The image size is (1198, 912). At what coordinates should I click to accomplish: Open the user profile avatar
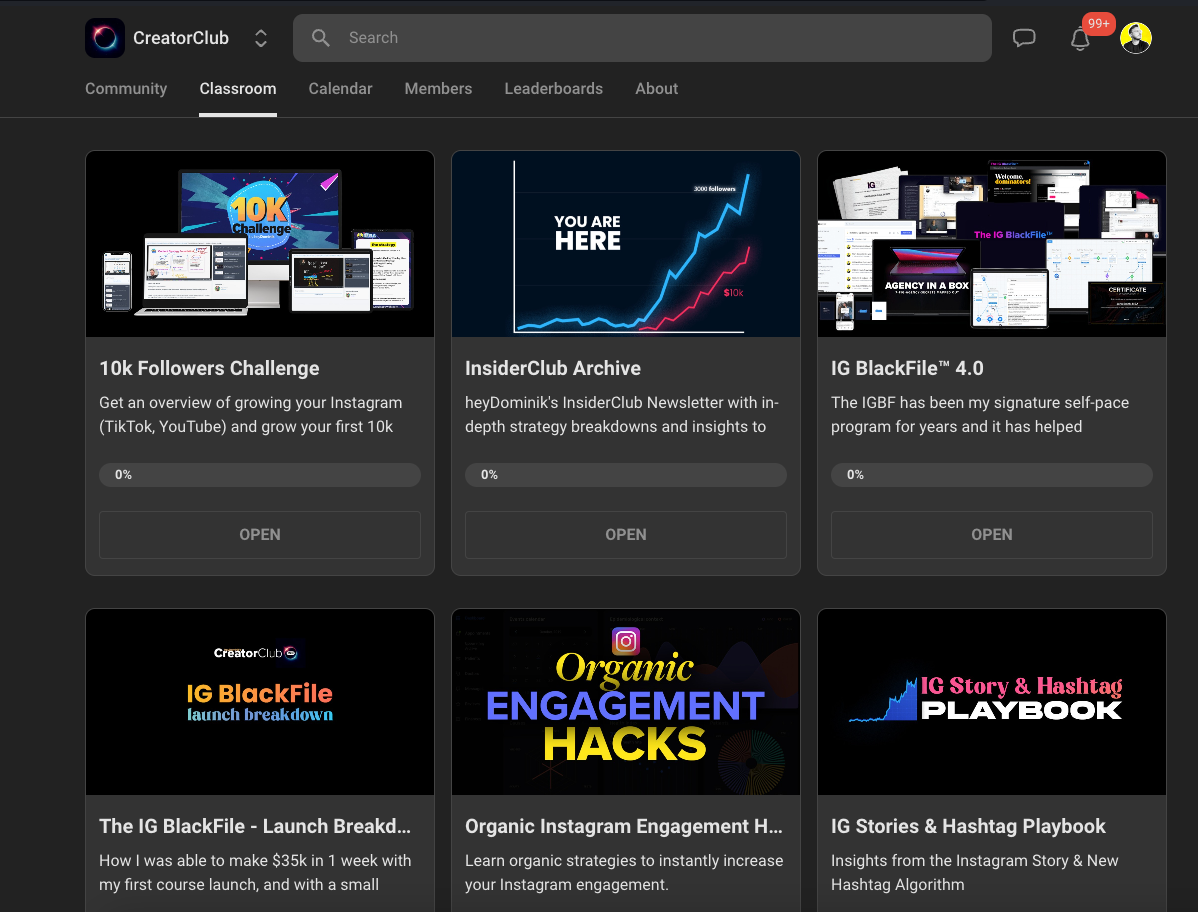1135,38
